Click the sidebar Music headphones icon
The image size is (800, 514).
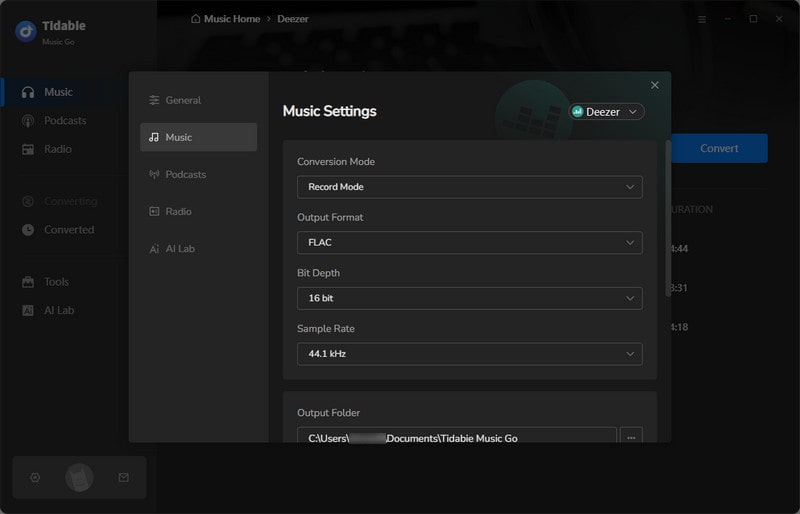[28, 92]
